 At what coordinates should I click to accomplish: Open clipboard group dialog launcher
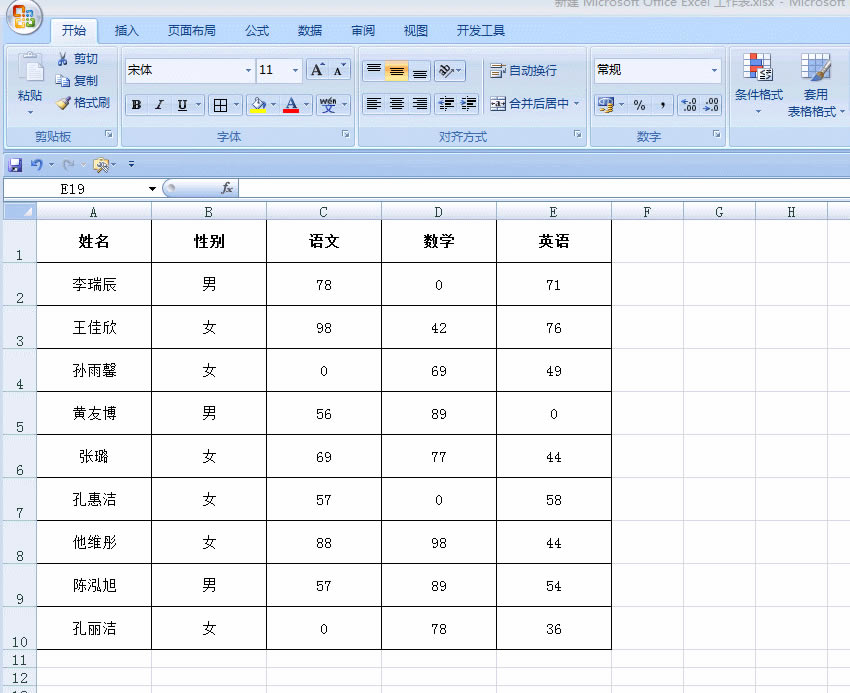click(x=109, y=134)
